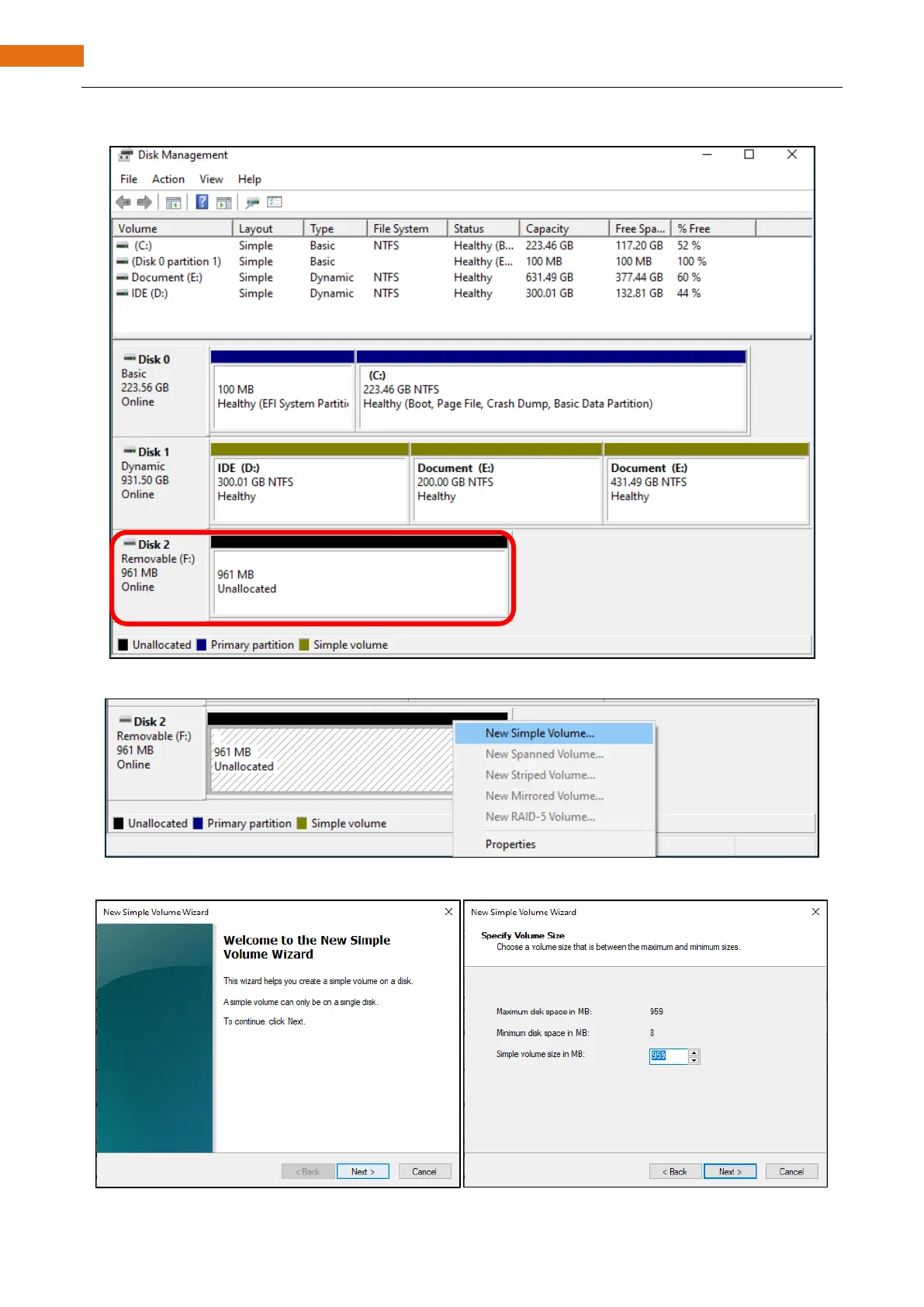Toggle the Show/Hide Action Pane toolbar icon

tap(224, 203)
